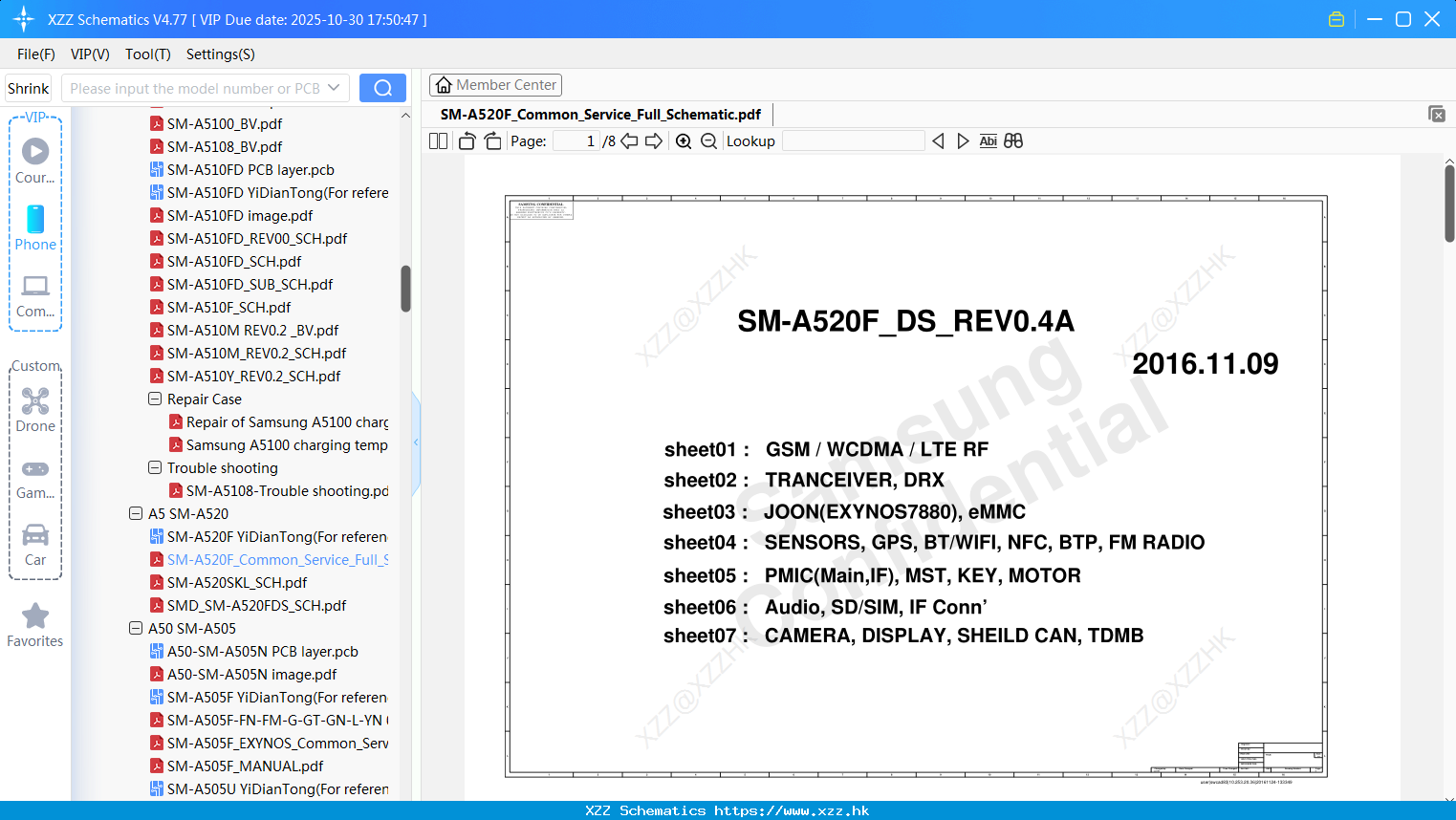Collapse the side panel handle
1456x820 pixels.
coord(416,442)
